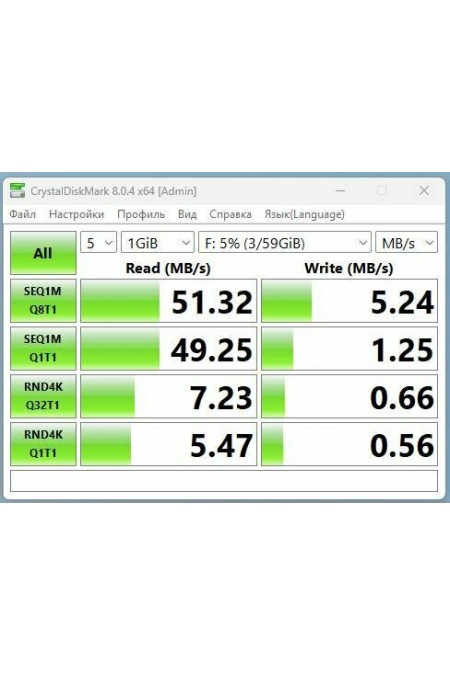Image resolution: width=450 pixels, height=675 pixels.
Task: Click the Read (MB/s) column header
Action: 168,268
